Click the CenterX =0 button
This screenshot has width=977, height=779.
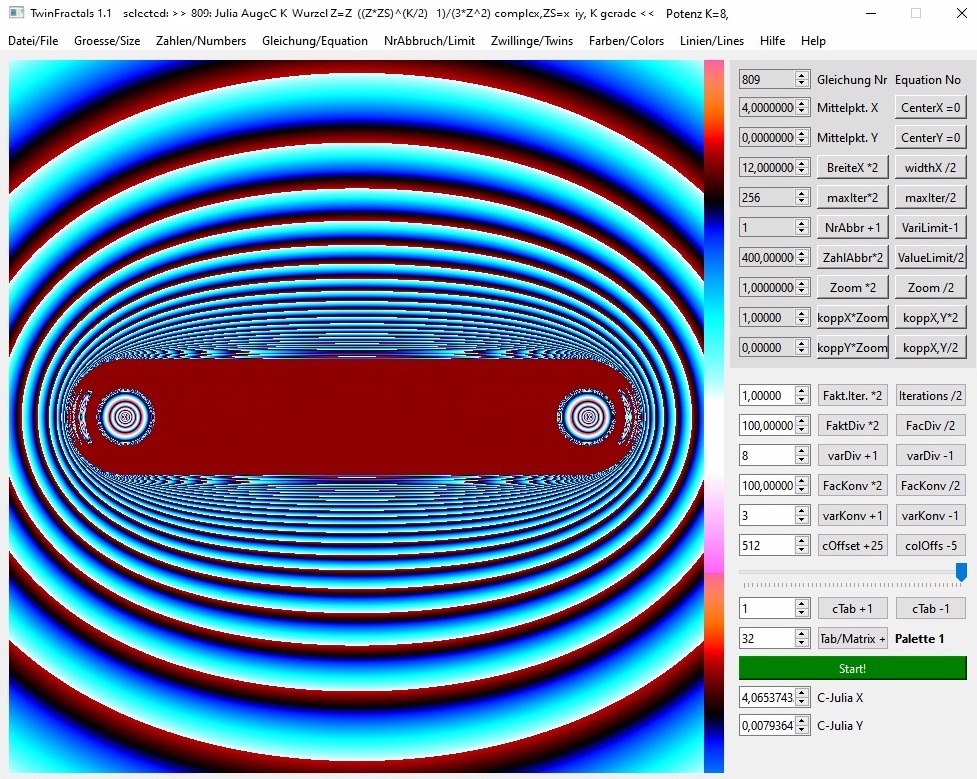(930, 108)
